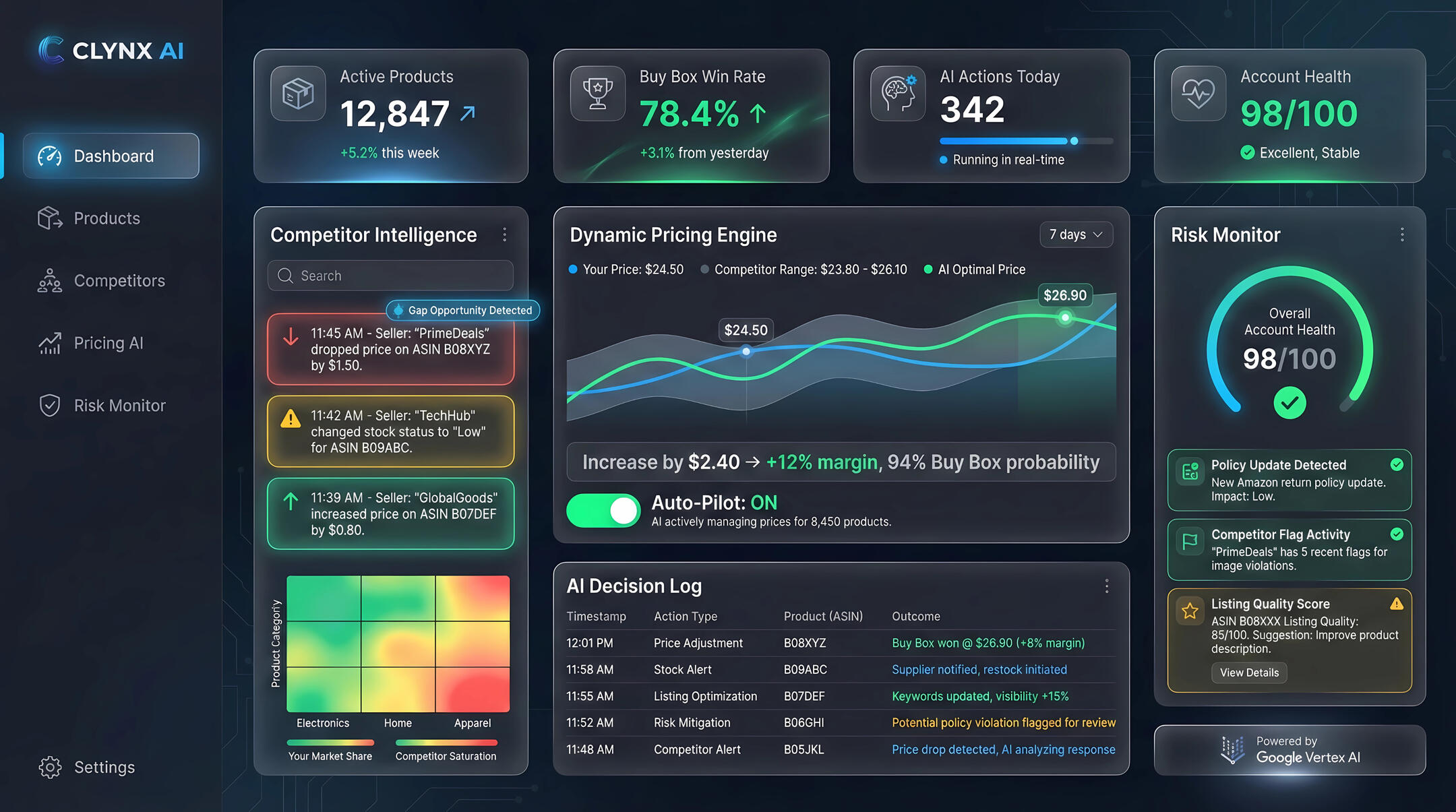This screenshot has width=1456, height=812.
Task: Go to Pricing AI in the sidebar
Action: 108,343
